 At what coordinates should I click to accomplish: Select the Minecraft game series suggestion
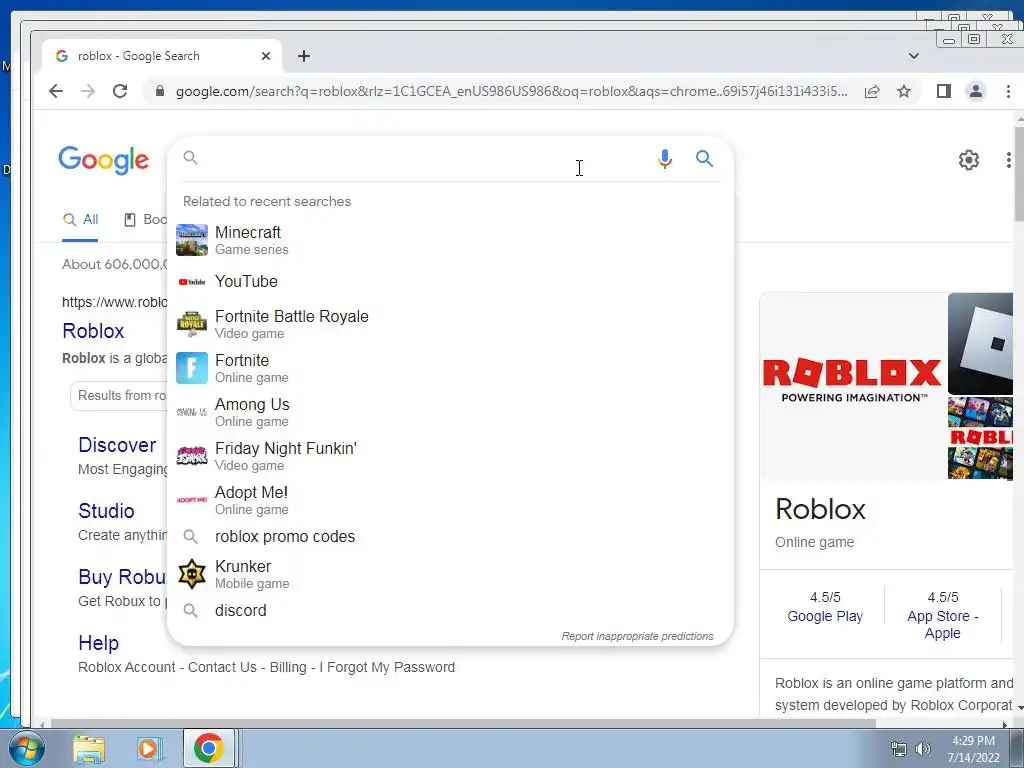(x=450, y=240)
